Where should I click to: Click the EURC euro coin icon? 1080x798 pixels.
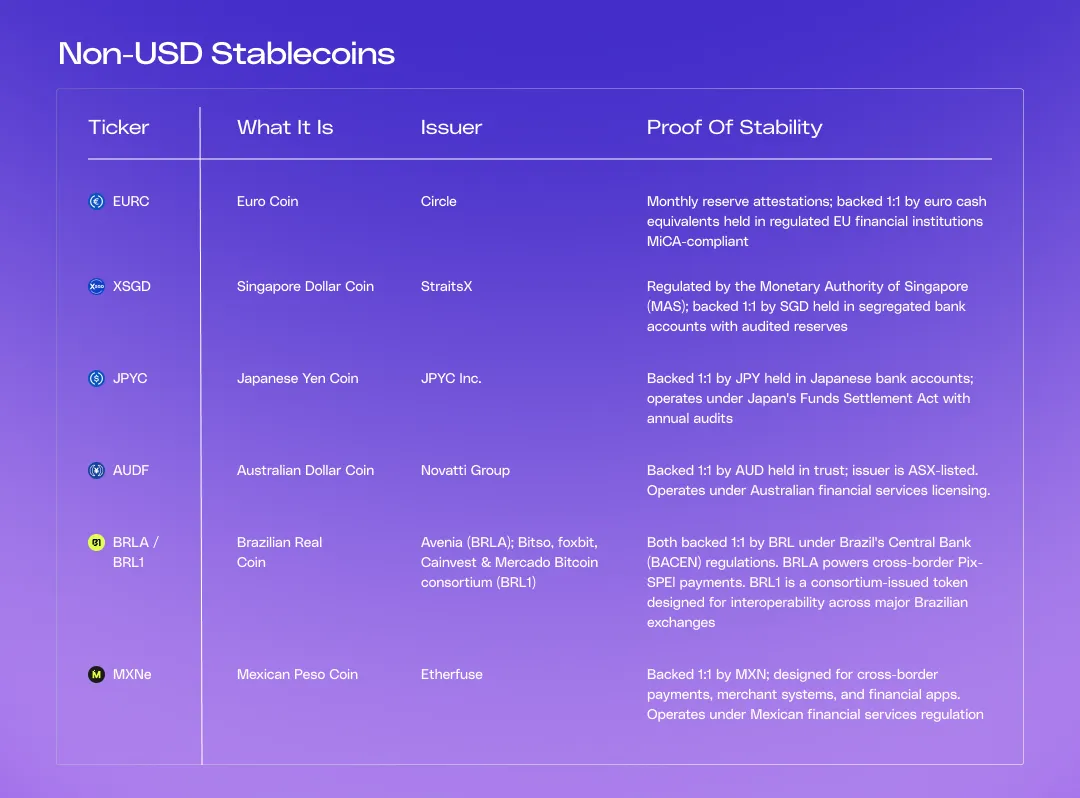point(96,201)
